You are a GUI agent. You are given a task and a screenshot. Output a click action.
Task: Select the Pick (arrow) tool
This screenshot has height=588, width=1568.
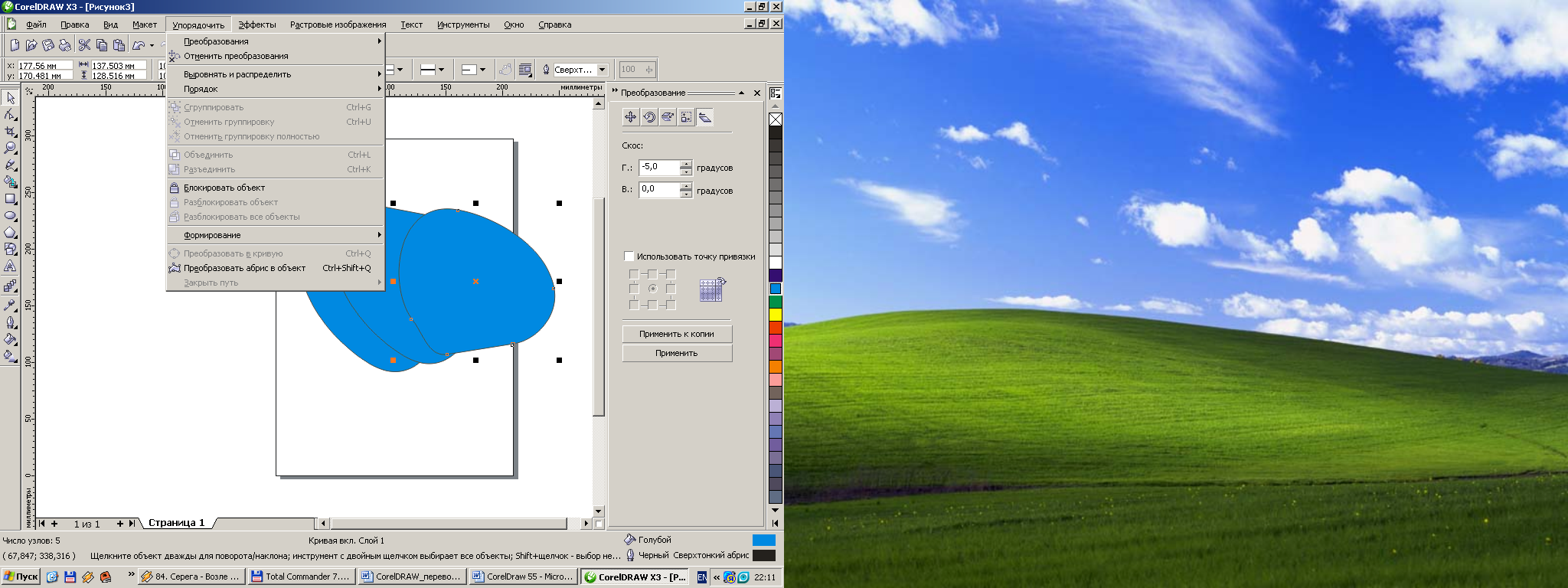[x=10, y=98]
